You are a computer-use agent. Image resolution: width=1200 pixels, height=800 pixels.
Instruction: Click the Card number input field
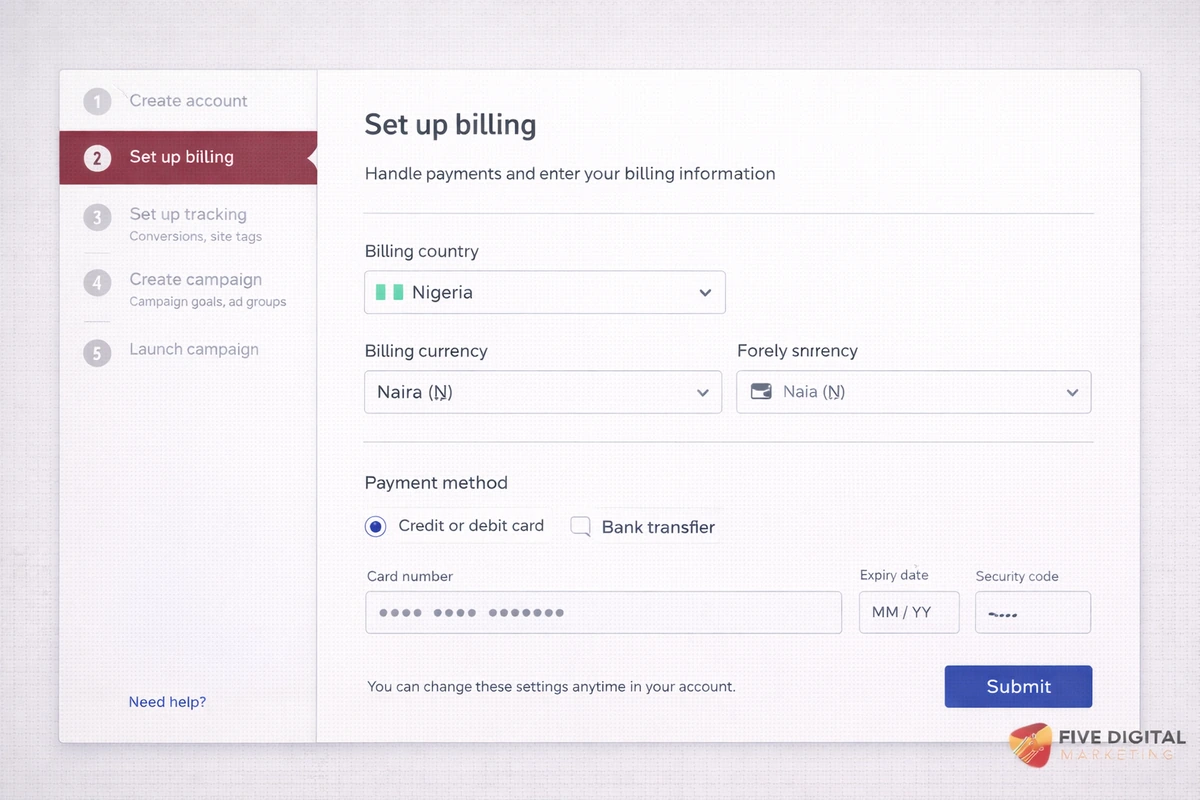[603, 612]
